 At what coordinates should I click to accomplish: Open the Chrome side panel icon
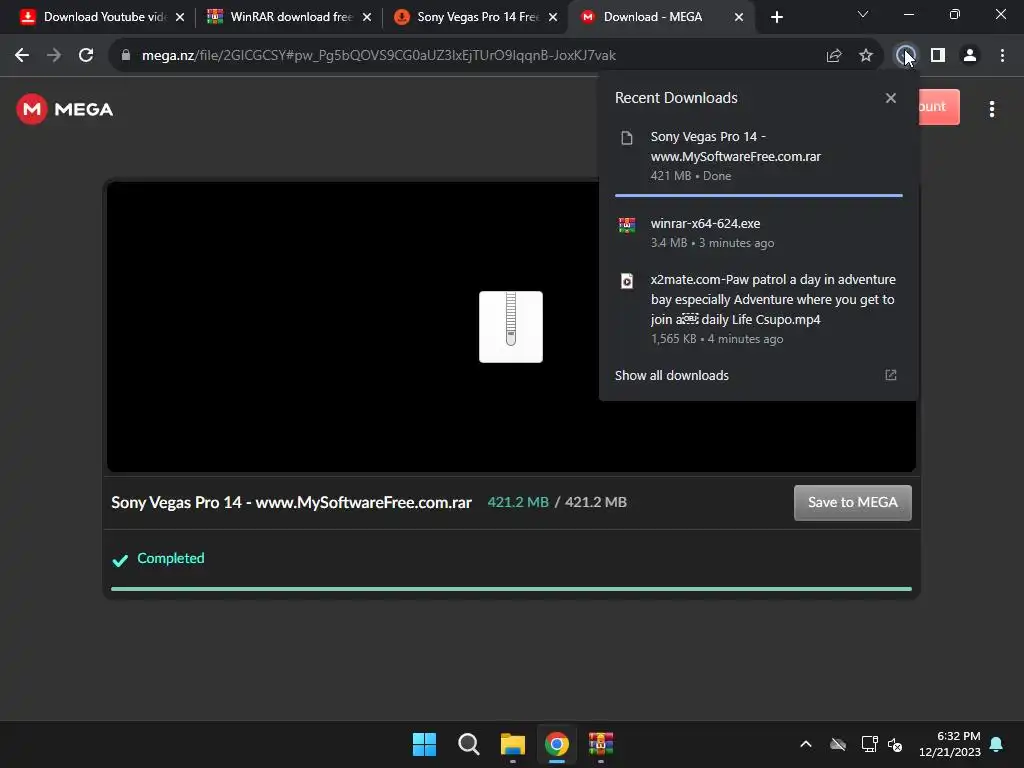coord(938,56)
